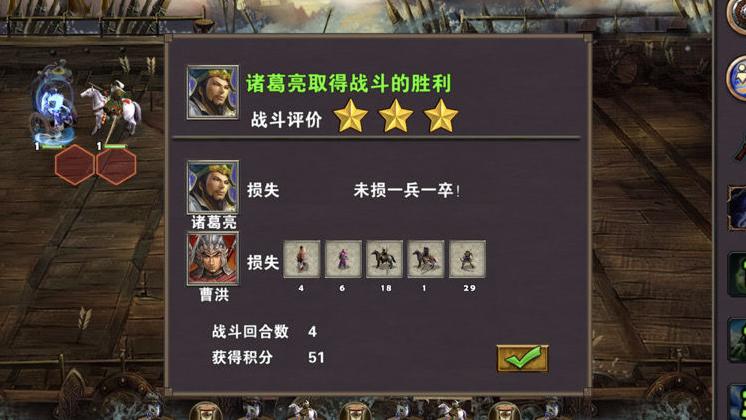
Task: Select the cavalry unit icon showing 18
Action: tap(384, 259)
